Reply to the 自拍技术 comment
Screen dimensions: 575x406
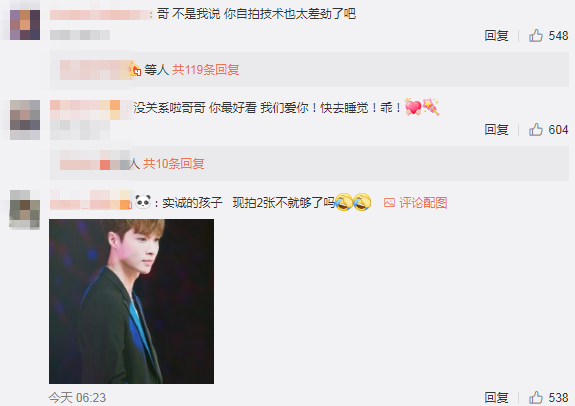(x=496, y=36)
